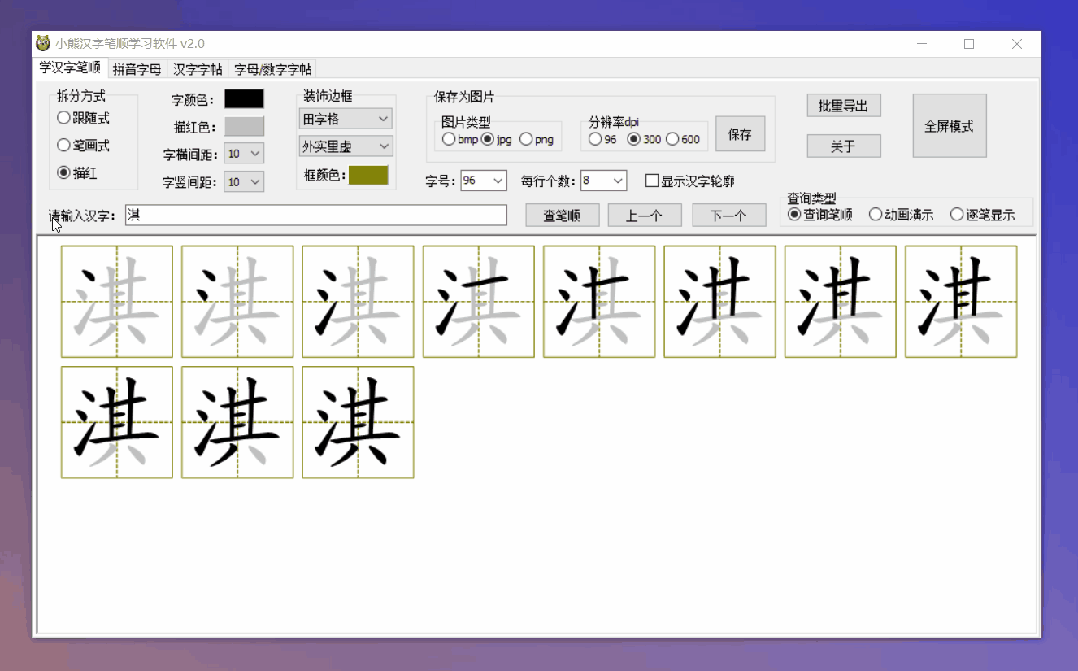Click the first stroke step thumbnail
The height and width of the screenshot is (671, 1078).
tap(117, 301)
